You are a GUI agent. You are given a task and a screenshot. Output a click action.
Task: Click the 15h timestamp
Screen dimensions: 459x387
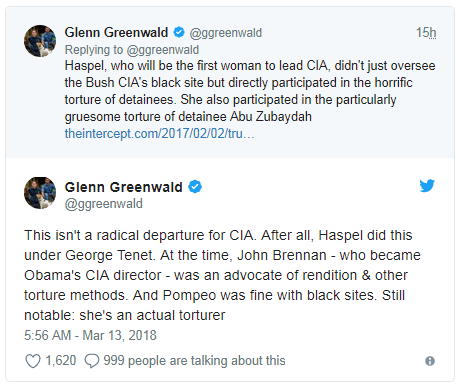pyautogui.click(x=426, y=33)
